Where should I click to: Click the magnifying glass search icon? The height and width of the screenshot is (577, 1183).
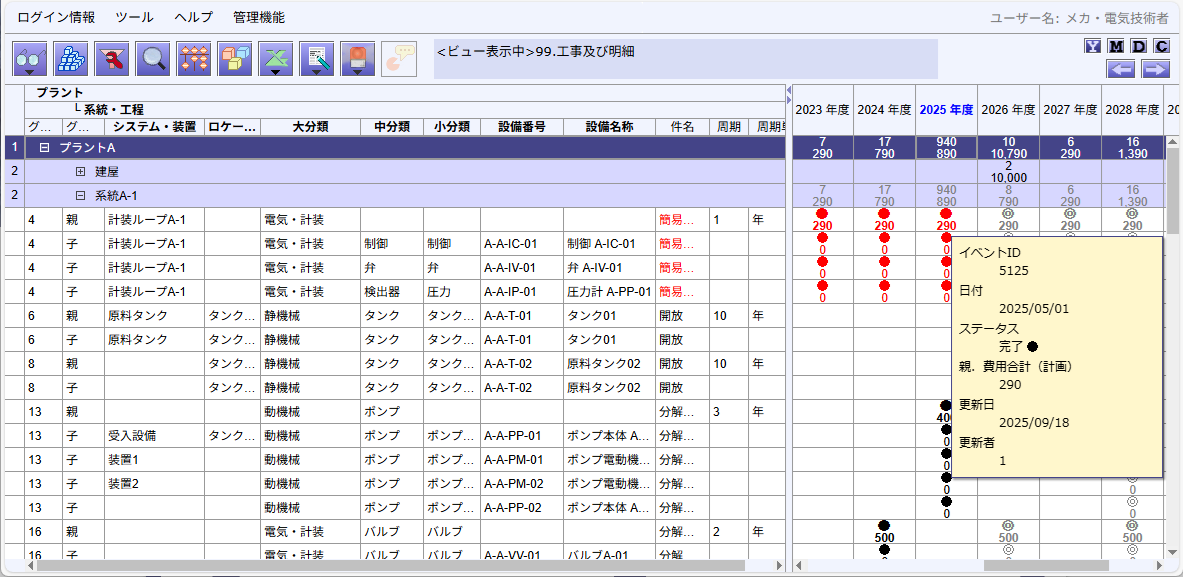pyautogui.click(x=153, y=60)
